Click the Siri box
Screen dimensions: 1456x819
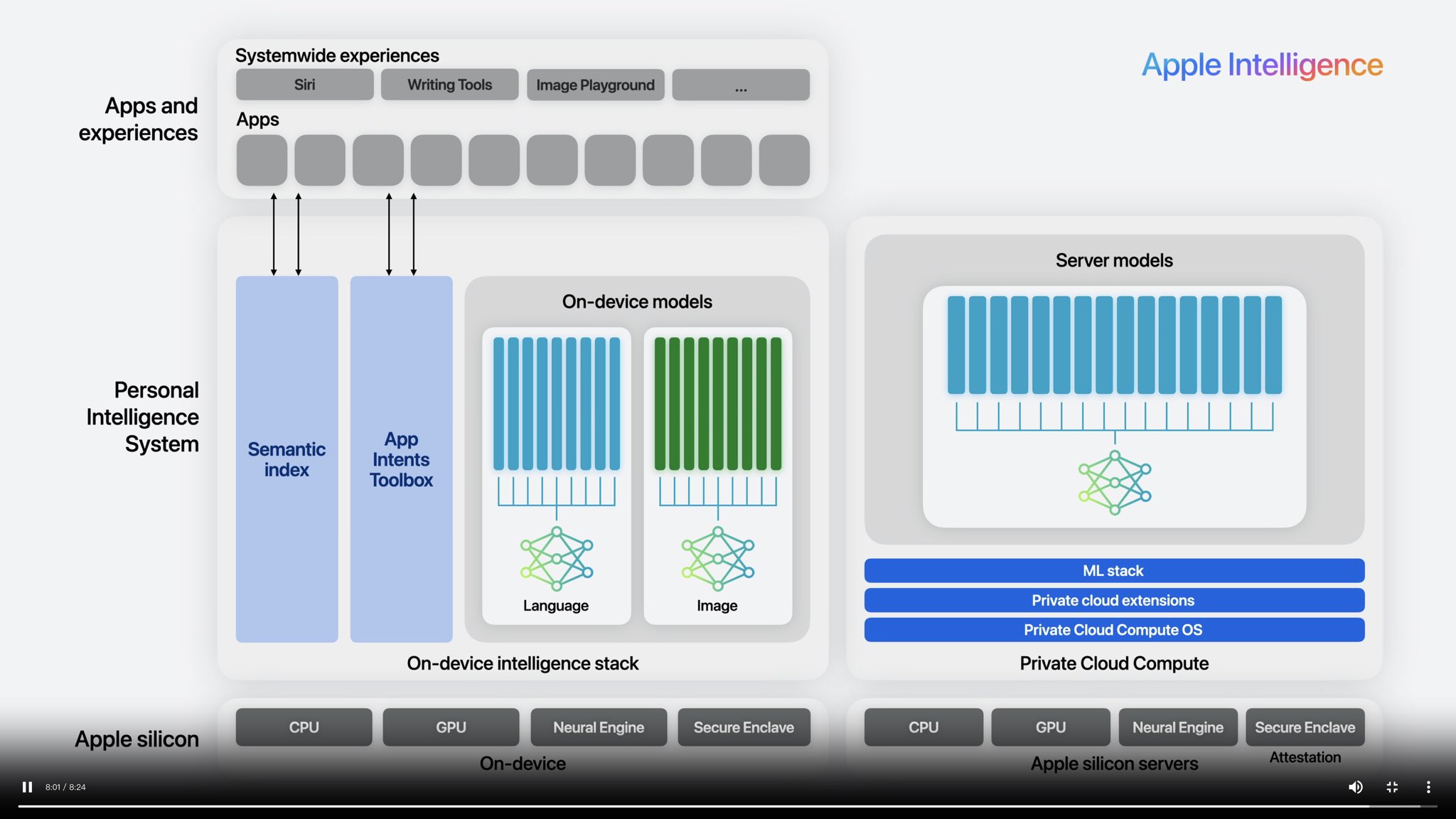pos(304,85)
